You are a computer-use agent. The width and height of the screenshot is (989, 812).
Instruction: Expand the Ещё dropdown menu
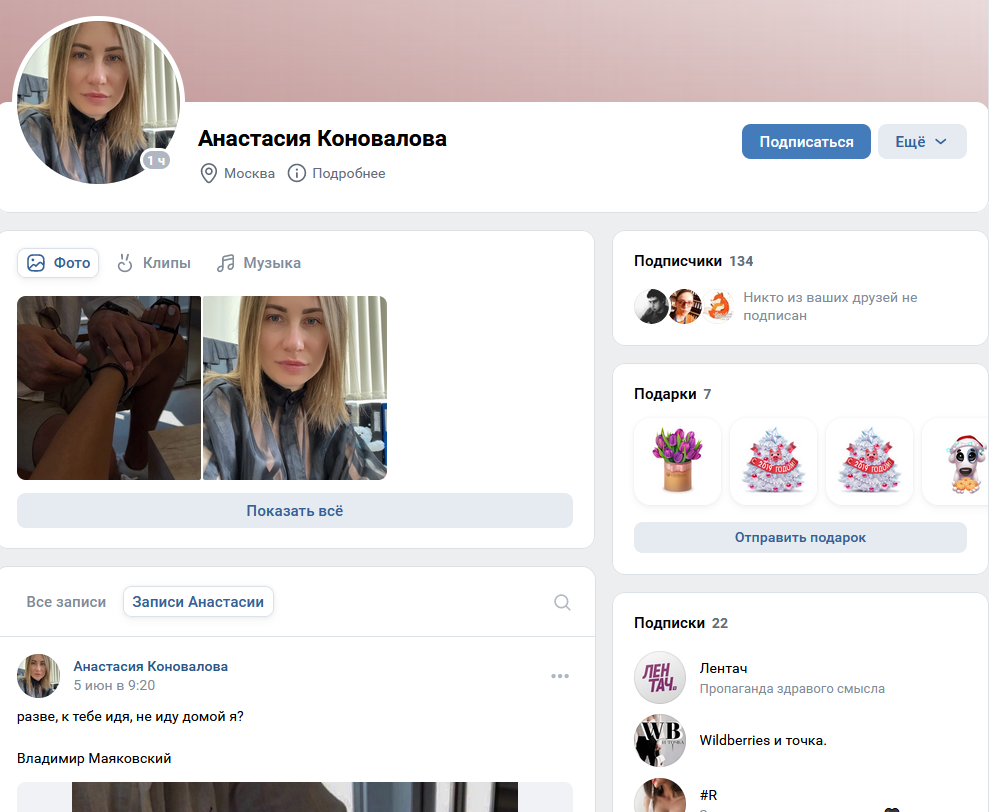pos(922,142)
